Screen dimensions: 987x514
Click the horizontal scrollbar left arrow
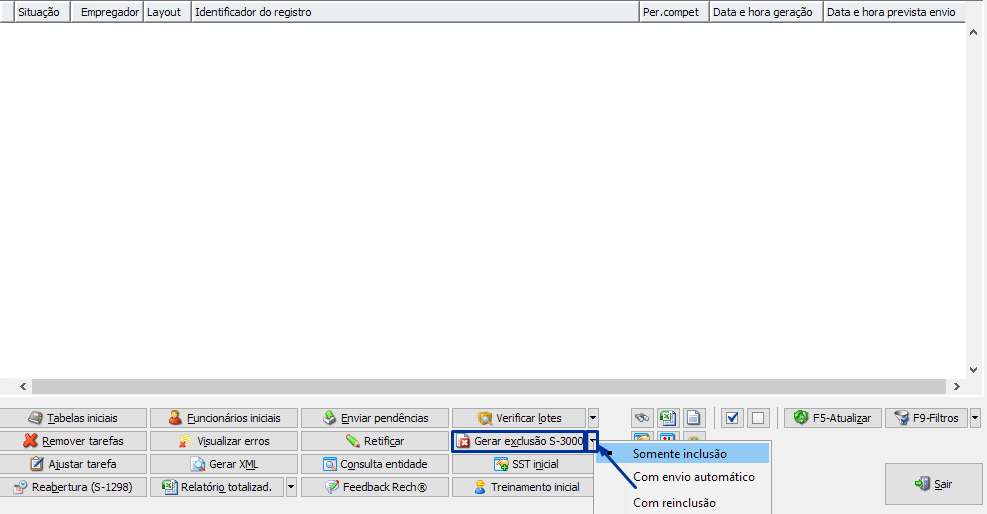click(23, 386)
